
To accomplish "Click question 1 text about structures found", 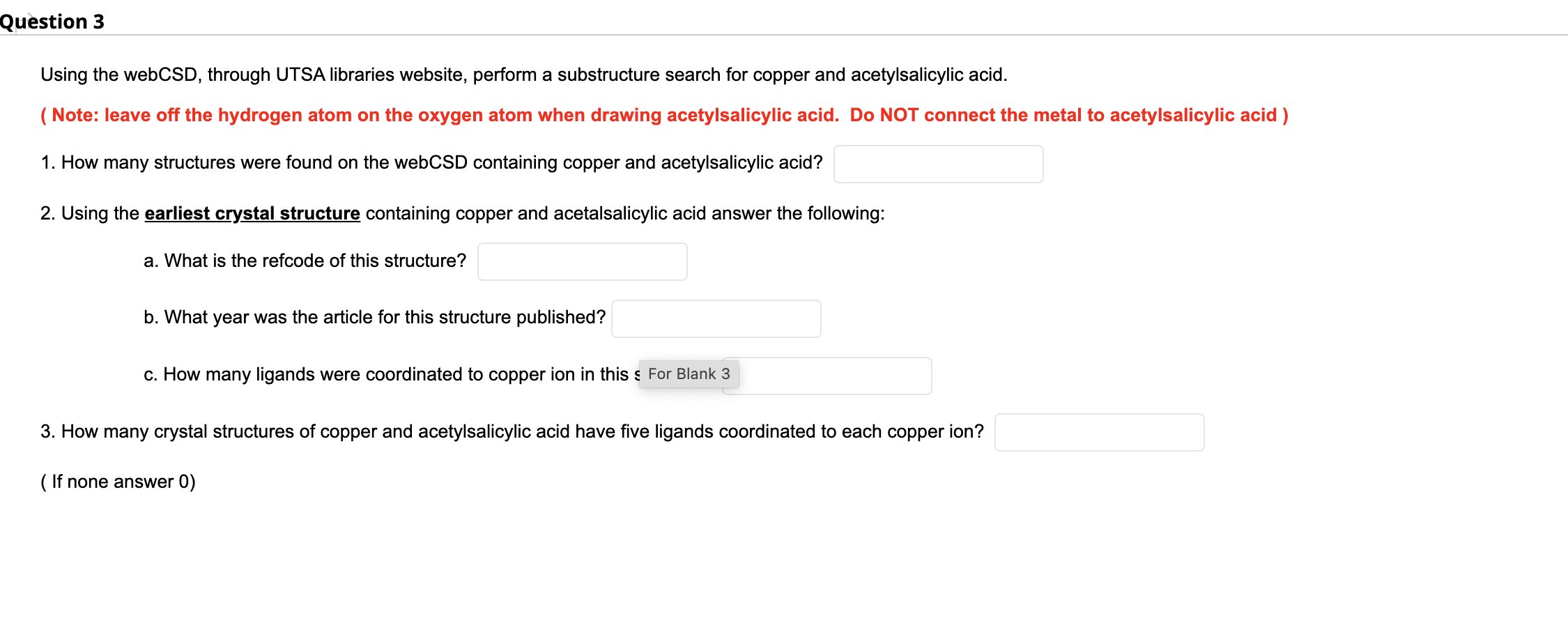I will 432,162.
